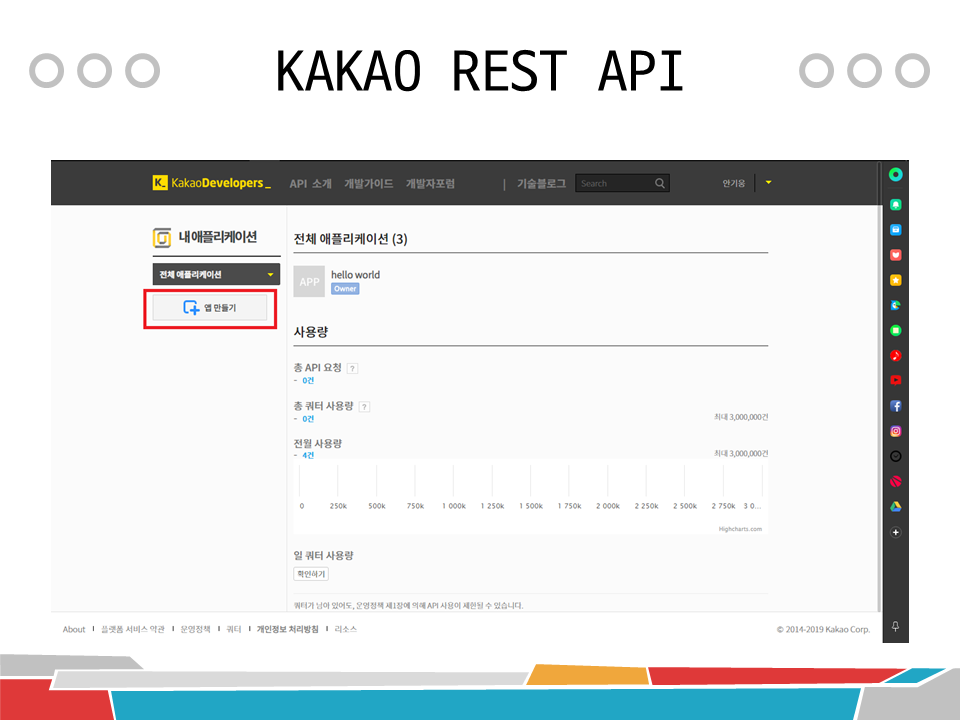The height and width of the screenshot is (720, 960).
Task: Click help icon next to 총 API 요청
Action: pos(352,369)
